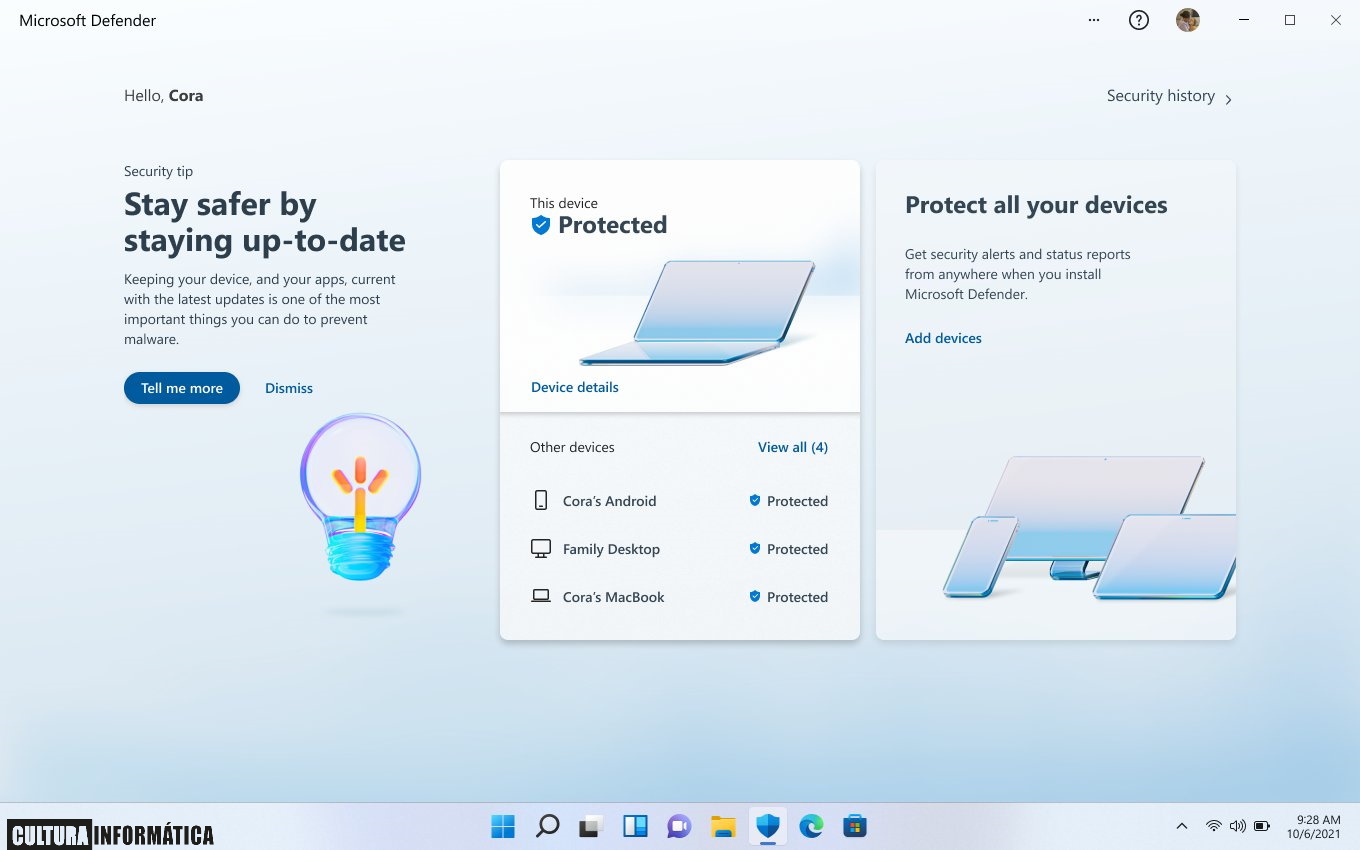Open Teams Chat on taskbar

[679, 826]
